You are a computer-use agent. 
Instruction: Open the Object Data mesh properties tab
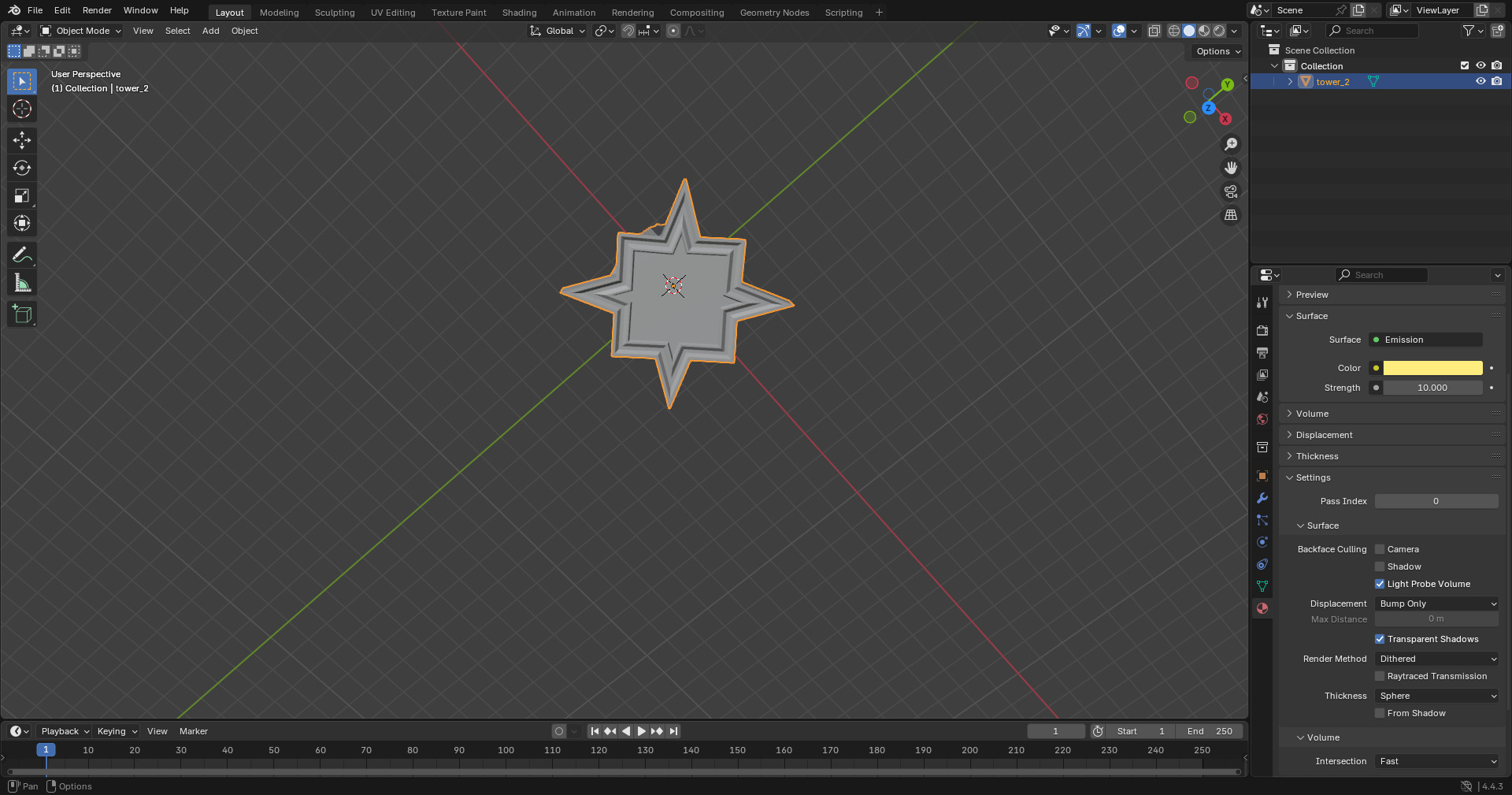tap(1262, 586)
